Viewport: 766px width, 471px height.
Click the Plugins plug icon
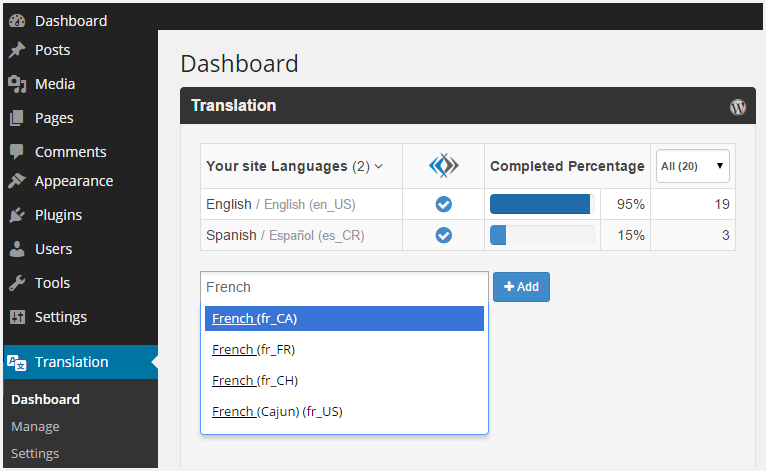(17, 215)
